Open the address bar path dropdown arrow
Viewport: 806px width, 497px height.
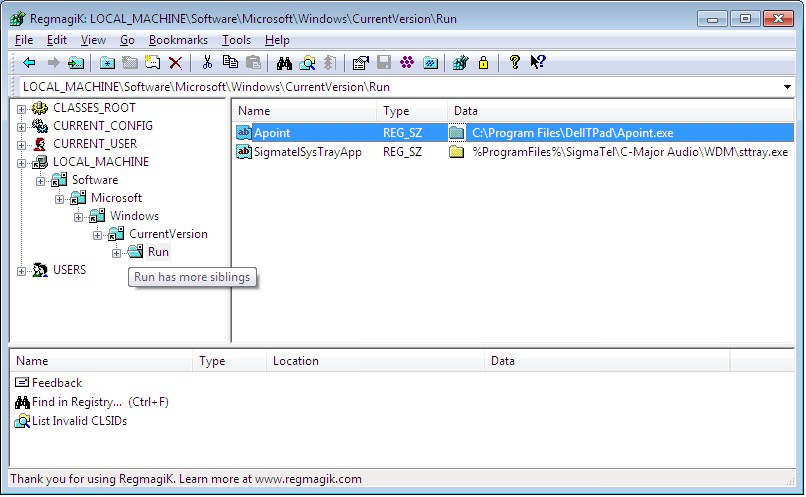click(787, 87)
